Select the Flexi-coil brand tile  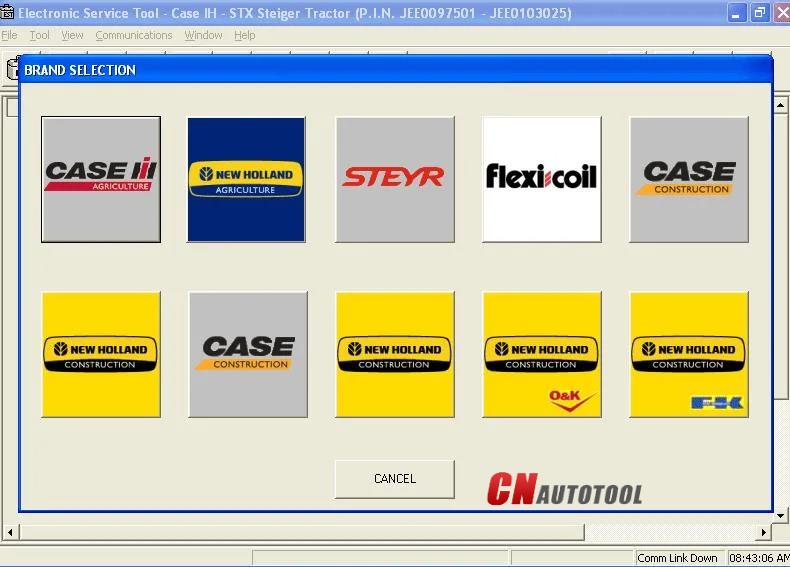[x=542, y=179]
